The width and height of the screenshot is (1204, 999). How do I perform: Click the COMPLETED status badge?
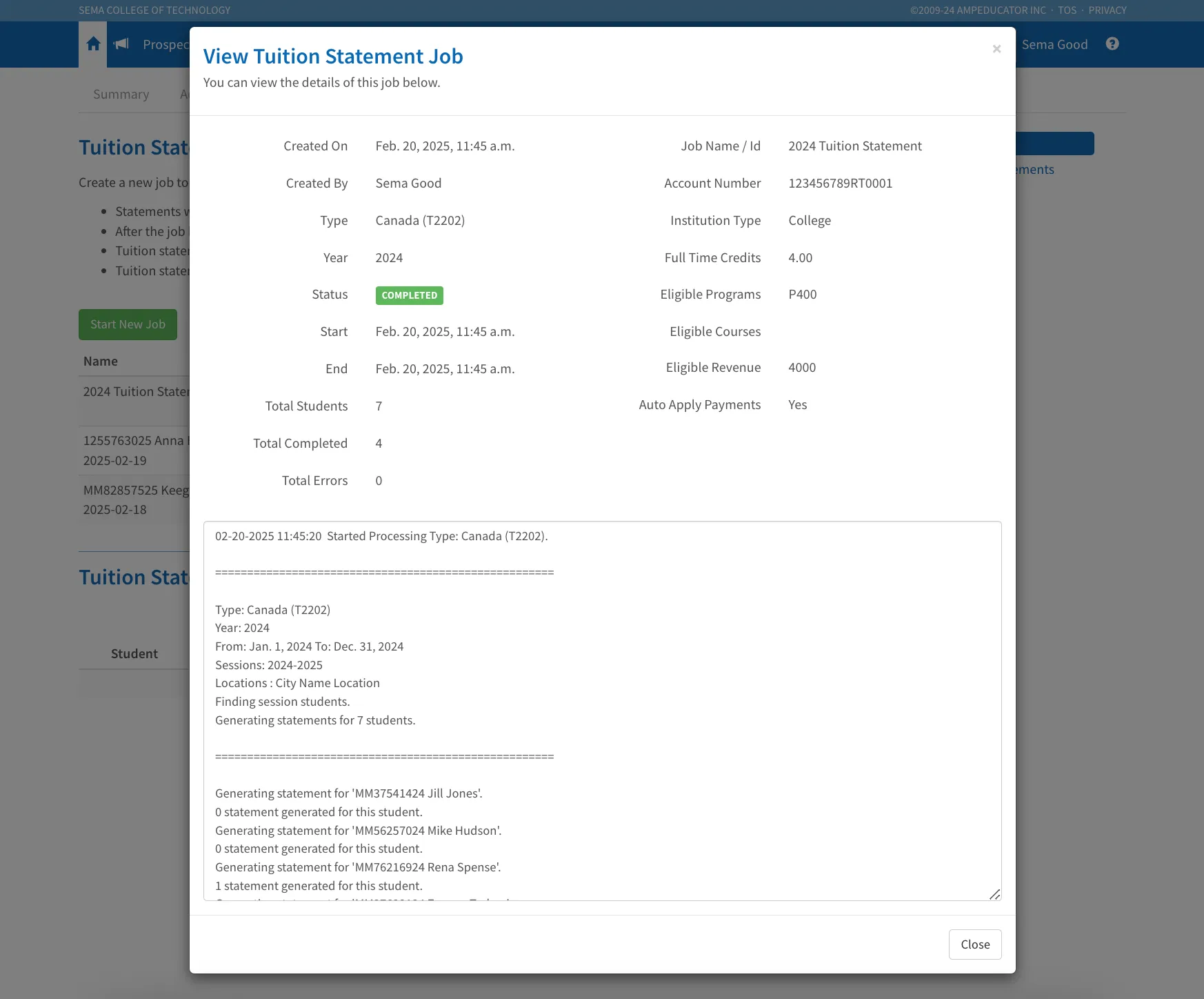tap(410, 295)
